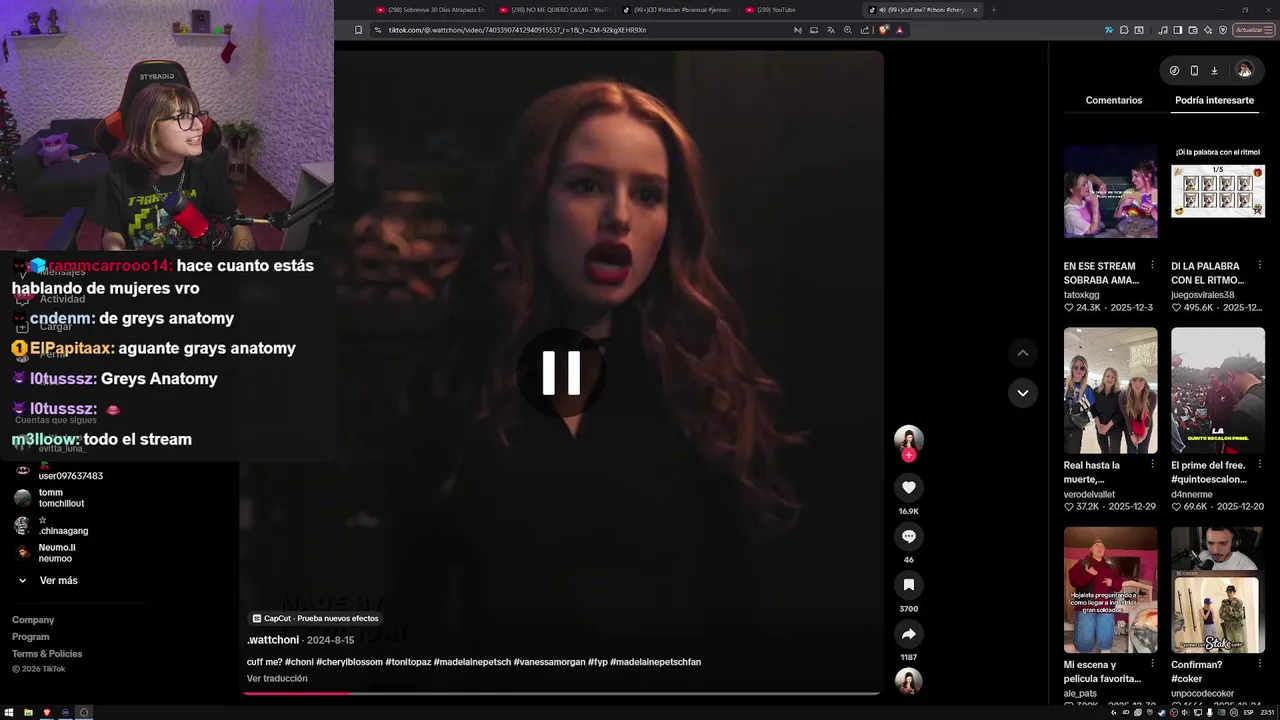Image resolution: width=1280 pixels, height=720 pixels.
Task: Open the Program footer link
Action: pyautogui.click(x=30, y=637)
